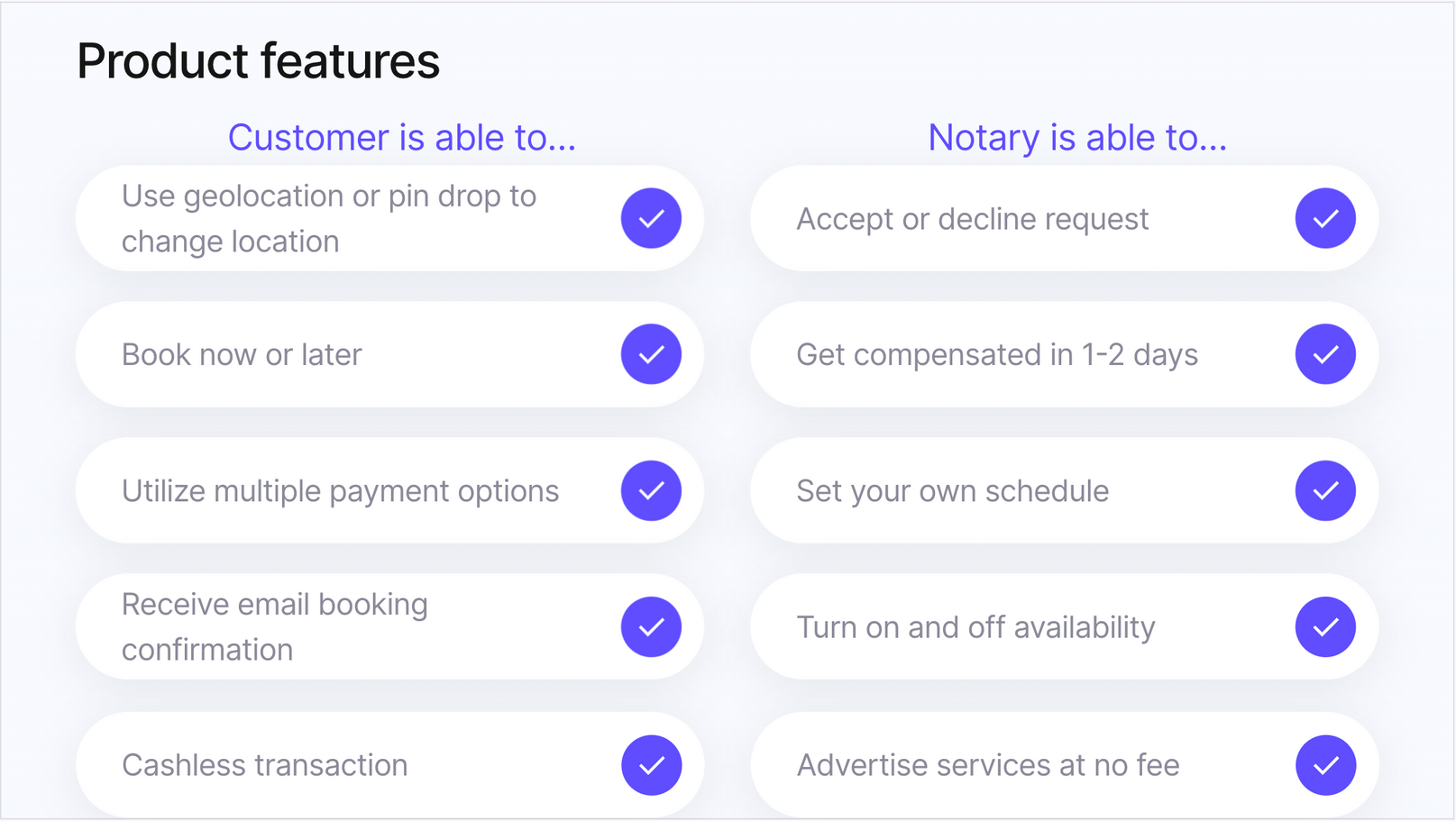Click checkmark for Utilize multiple payment options
The image size is (1456, 821).
[651, 490]
